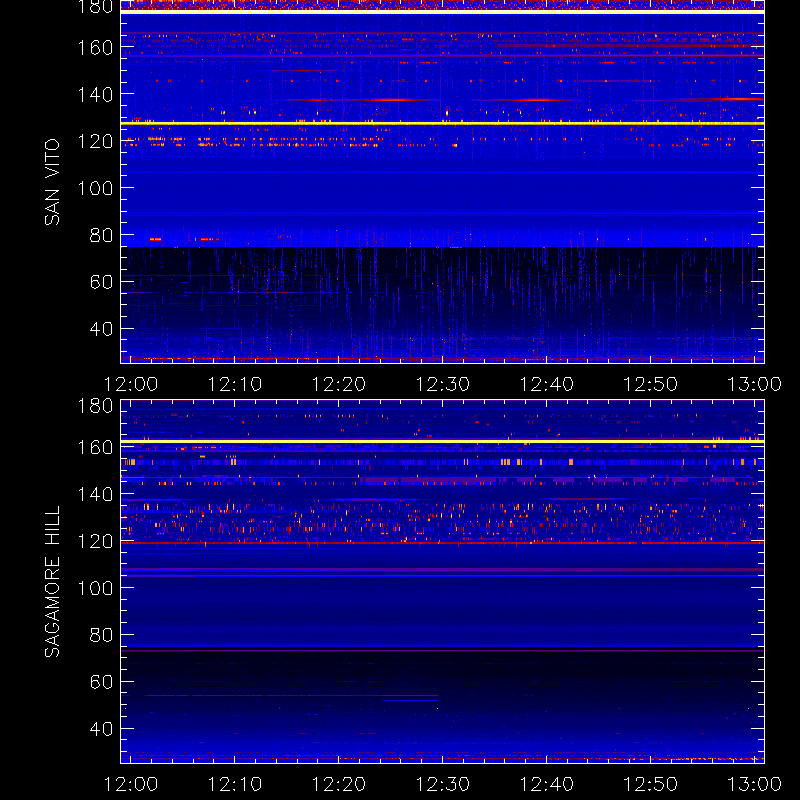Click the SAGAMORE HILL axis label
This screenshot has width=800, height=800.
point(52,582)
